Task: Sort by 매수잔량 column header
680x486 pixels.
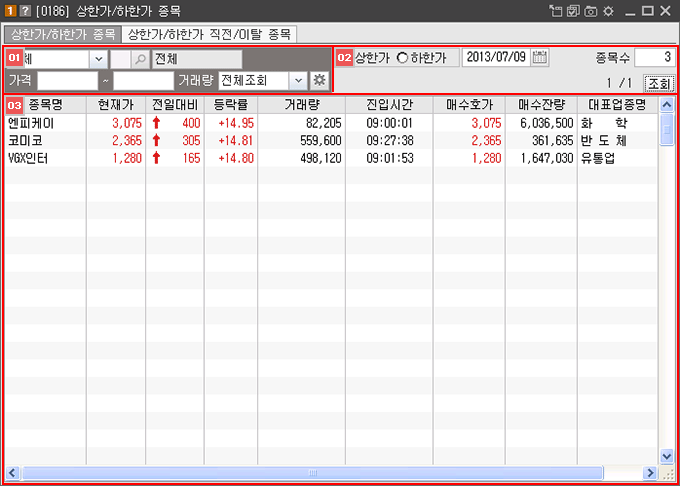Action: pos(541,105)
